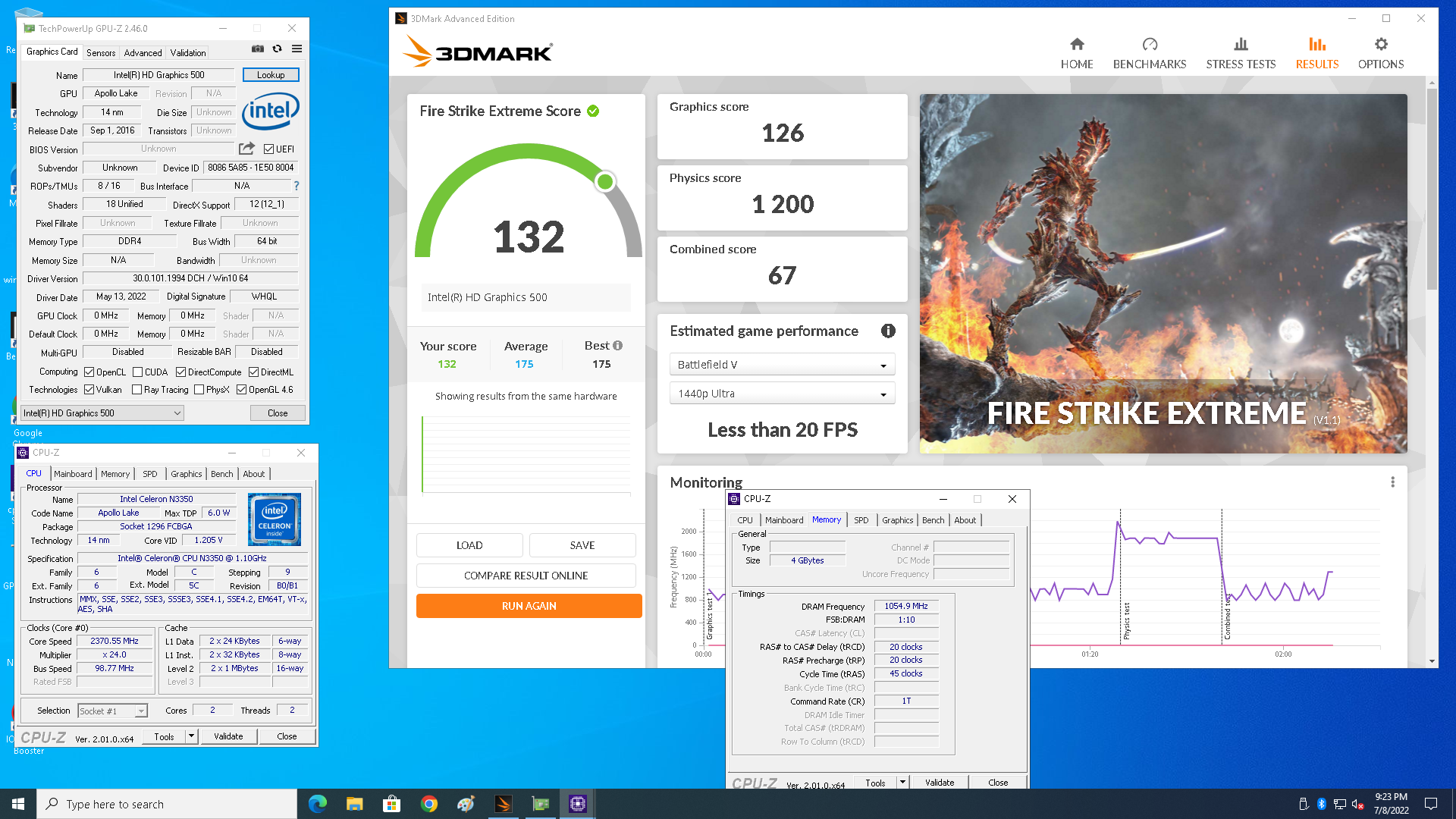Click the score gauge green indicator knob
Screen dimensions: 1456x819
[x=605, y=181]
